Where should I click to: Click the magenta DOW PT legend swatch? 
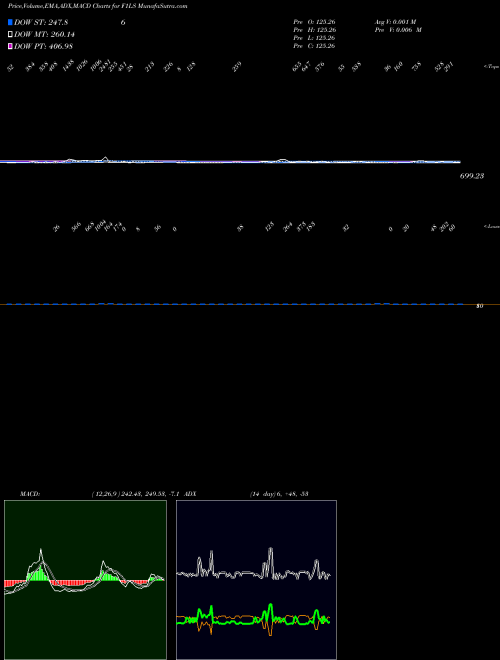tap(10, 46)
